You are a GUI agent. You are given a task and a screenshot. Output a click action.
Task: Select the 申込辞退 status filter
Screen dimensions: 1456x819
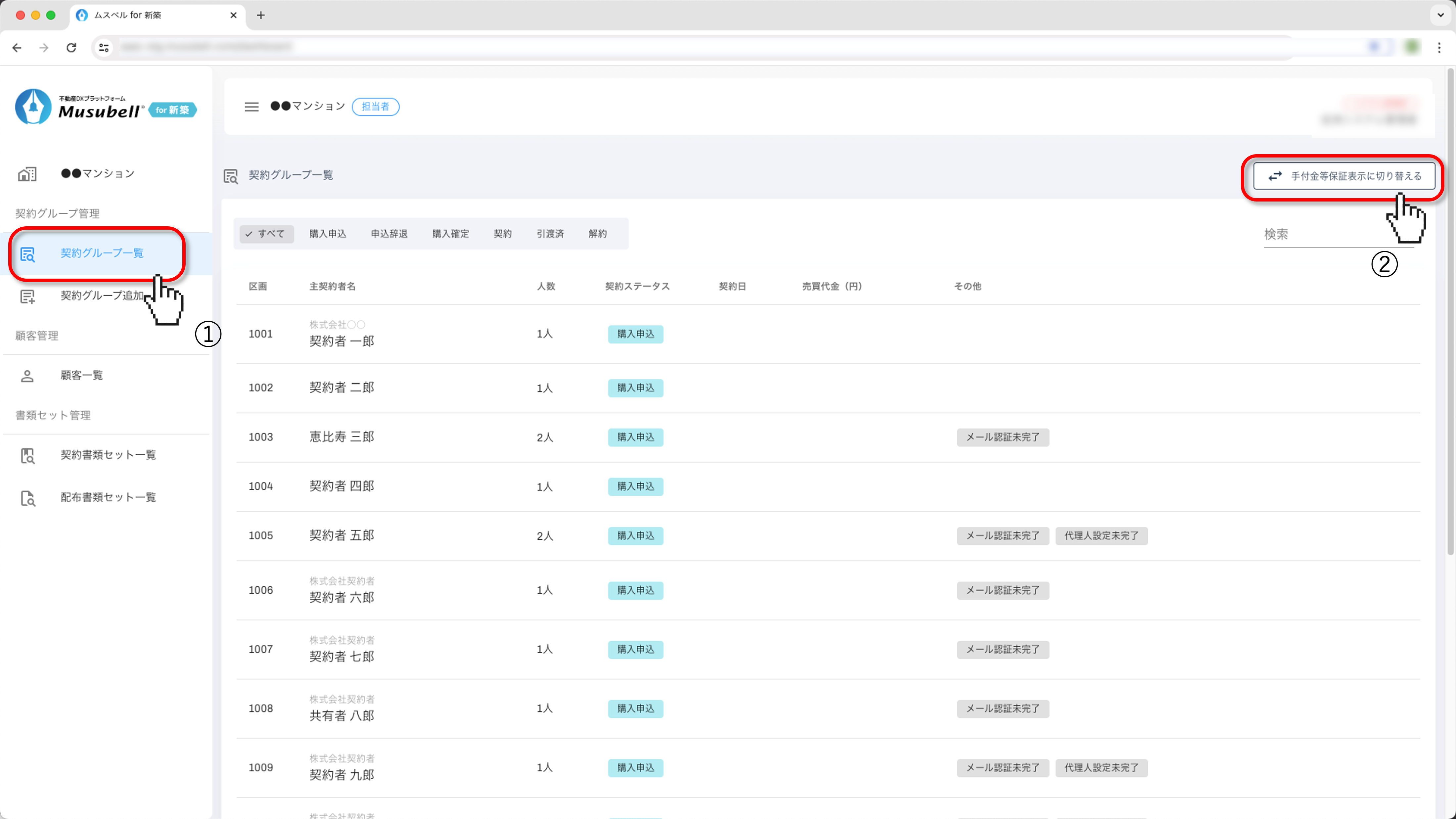(389, 234)
